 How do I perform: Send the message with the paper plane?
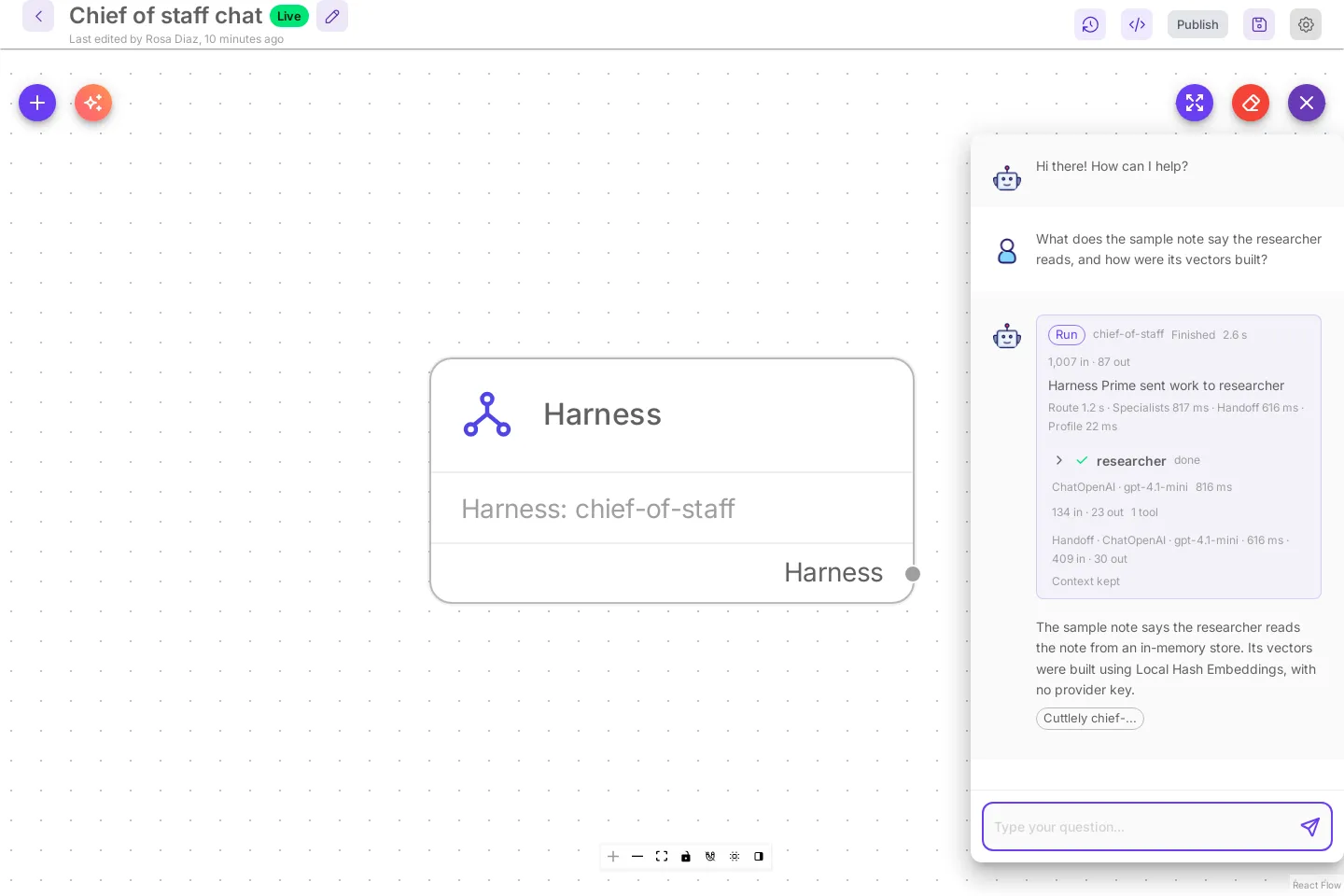pyautogui.click(x=1310, y=827)
